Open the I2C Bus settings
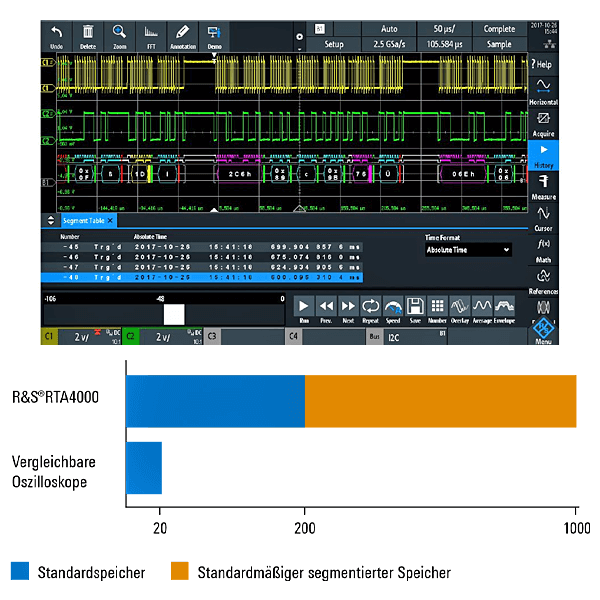 click(x=407, y=337)
